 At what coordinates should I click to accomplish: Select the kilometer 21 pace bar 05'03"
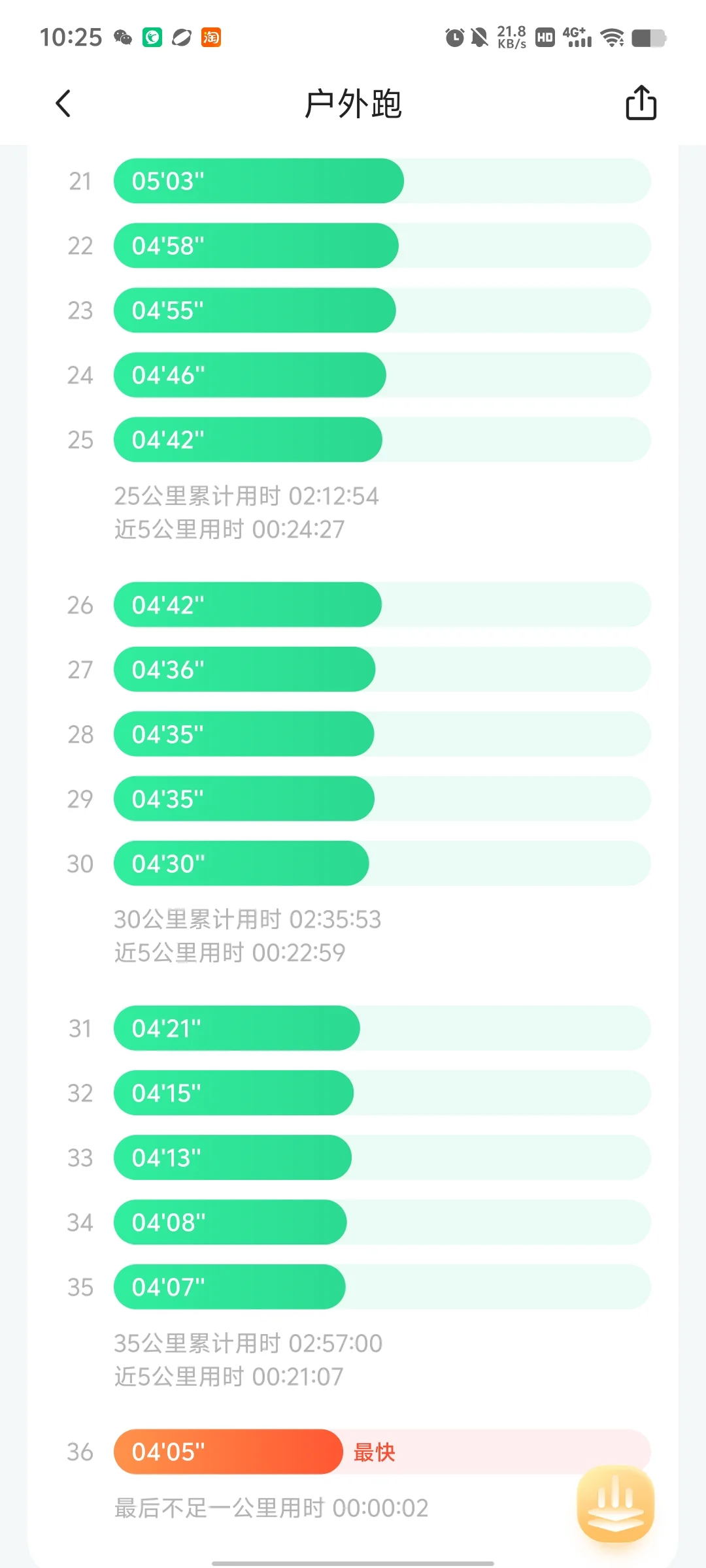pyautogui.click(x=259, y=180)
